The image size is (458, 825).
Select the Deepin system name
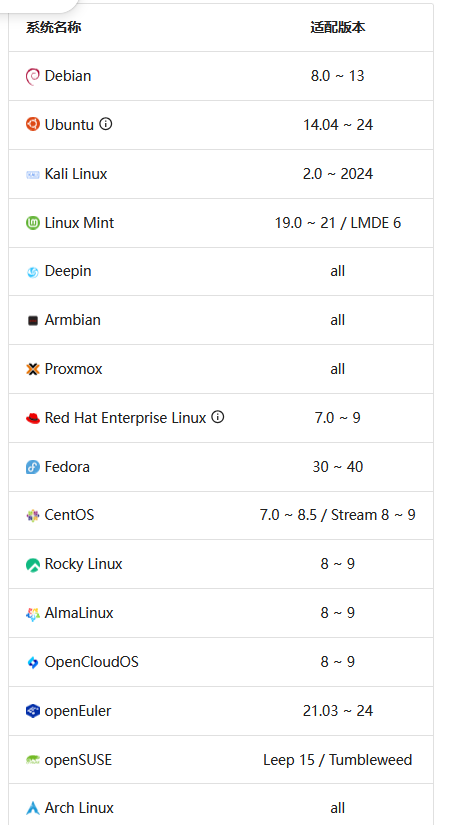[x=68, y=271]
